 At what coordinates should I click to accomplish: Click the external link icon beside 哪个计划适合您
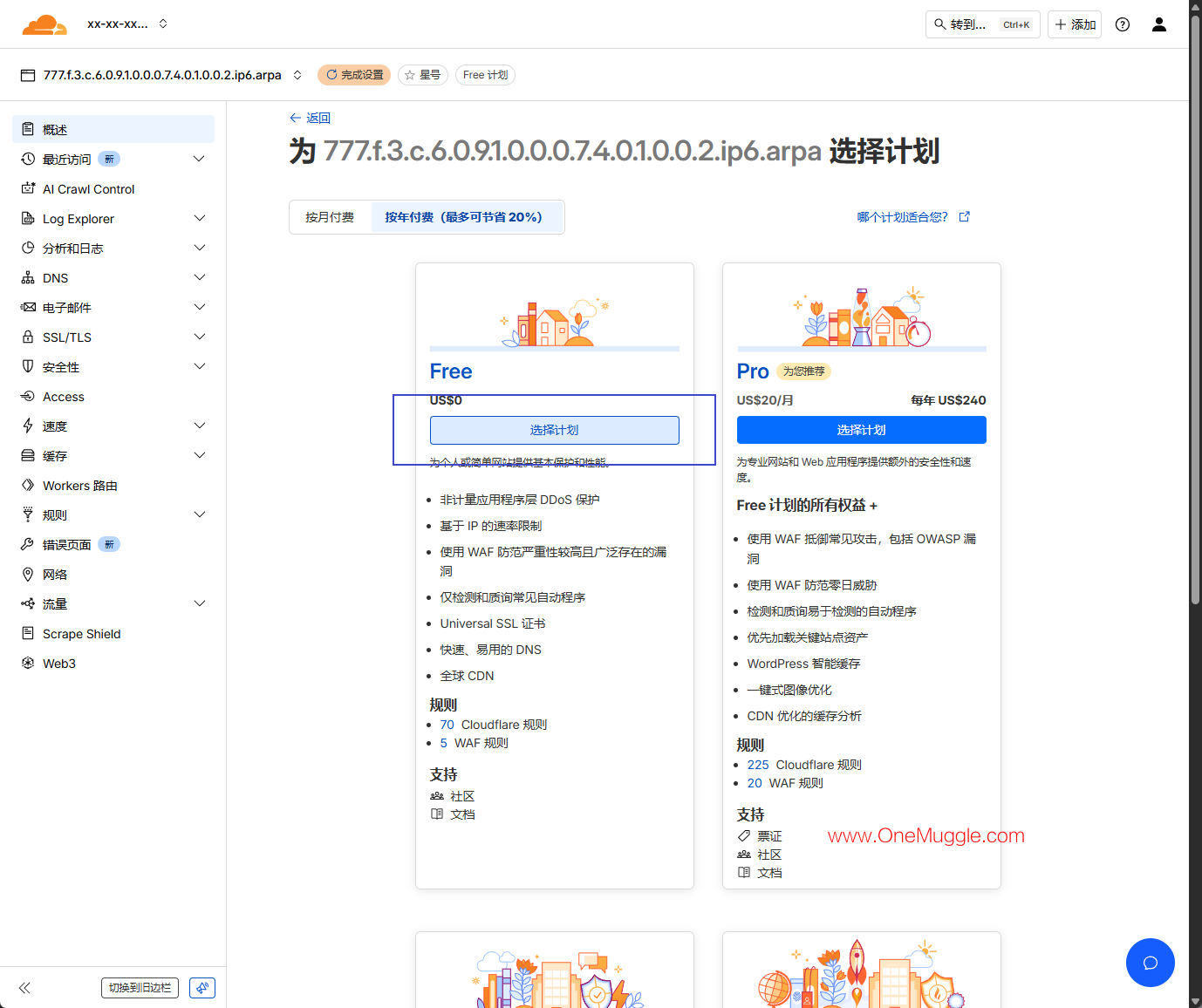964,217
